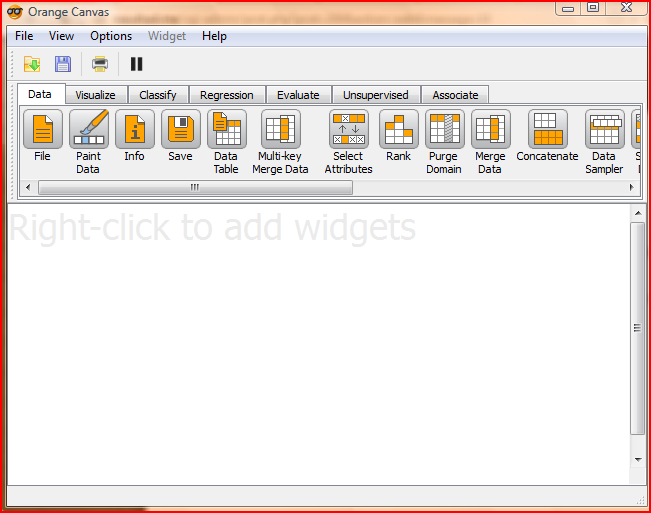Image resolution: width=651 pixels, height=513 pixels.
Task: Click the canvas scrollbar's down arrow
Action: click(x=637, y=459)
